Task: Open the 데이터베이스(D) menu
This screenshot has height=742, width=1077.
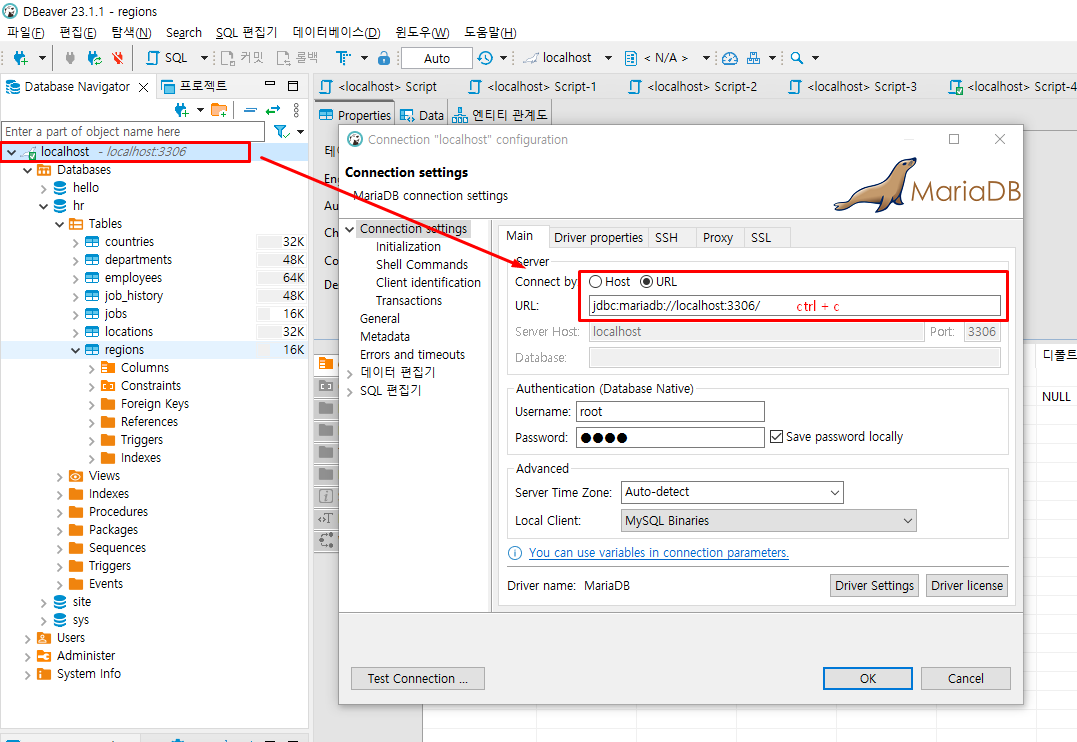Action: 337,32
